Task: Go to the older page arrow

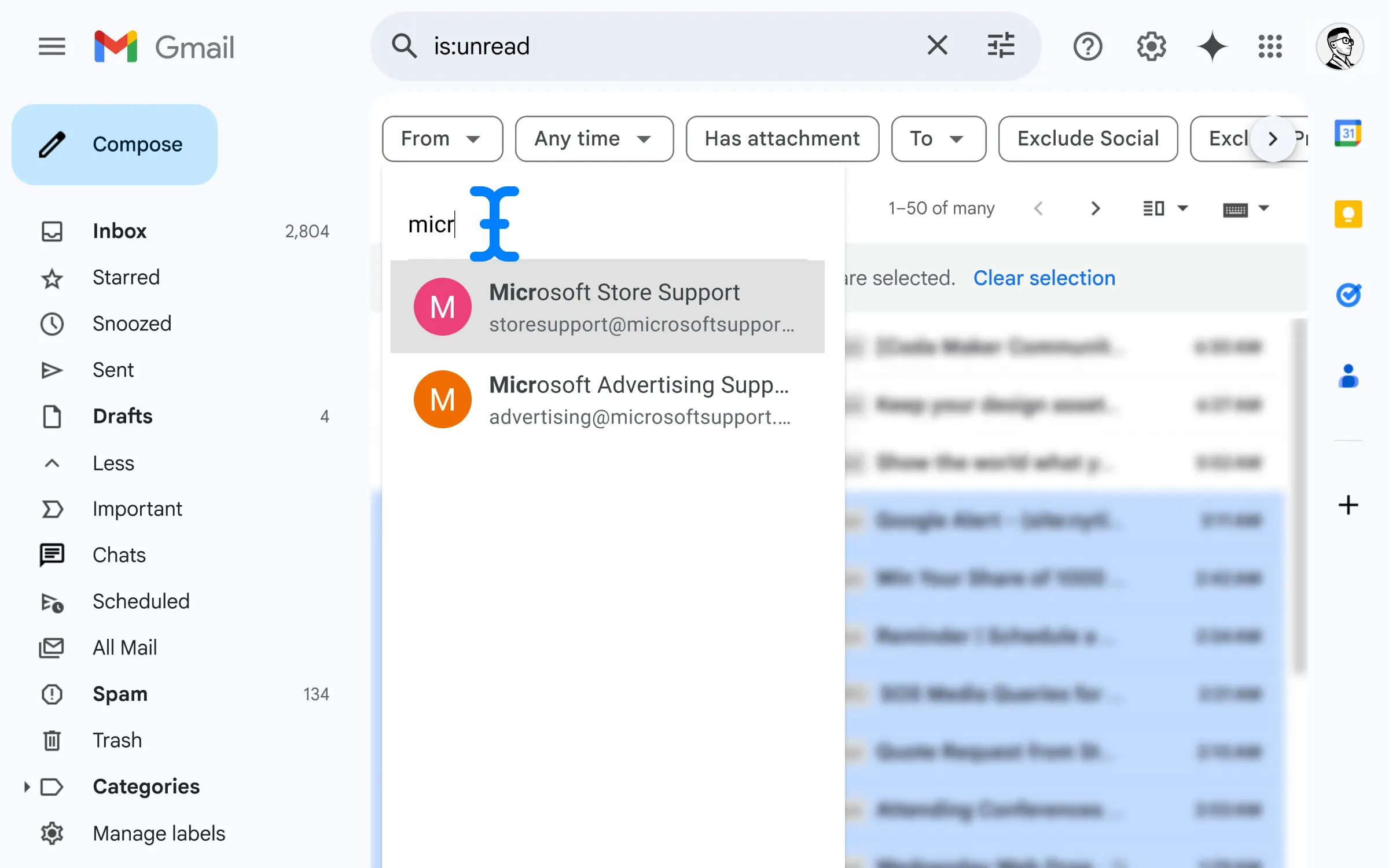Action: (1095, 208)
